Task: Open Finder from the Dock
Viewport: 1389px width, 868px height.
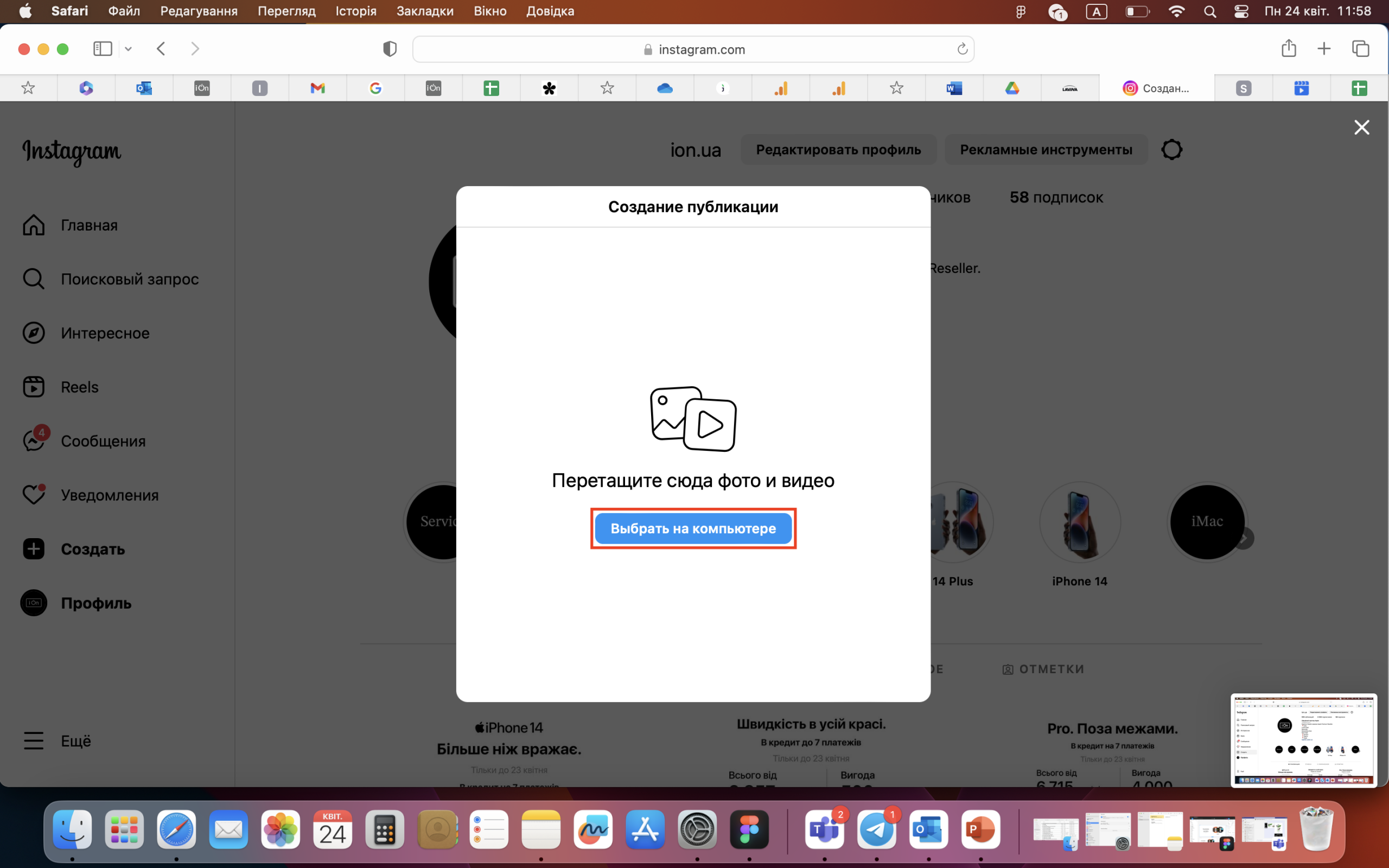Action: pyautogui.click(x=72, y=829)
